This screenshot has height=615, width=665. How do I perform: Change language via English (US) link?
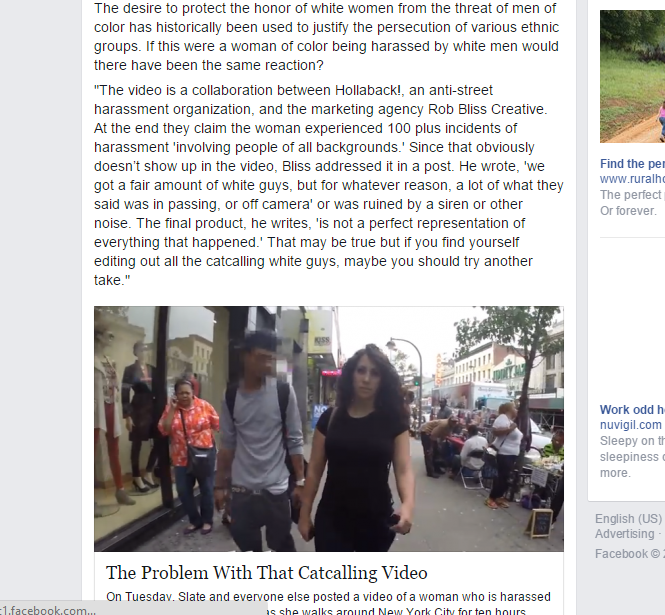point(629,519)
